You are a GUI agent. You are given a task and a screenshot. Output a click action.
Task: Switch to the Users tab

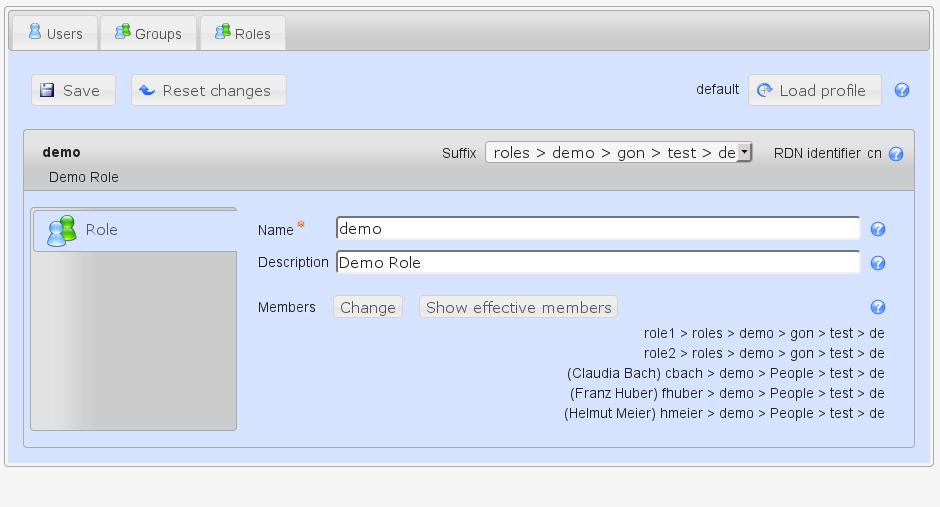55,34
